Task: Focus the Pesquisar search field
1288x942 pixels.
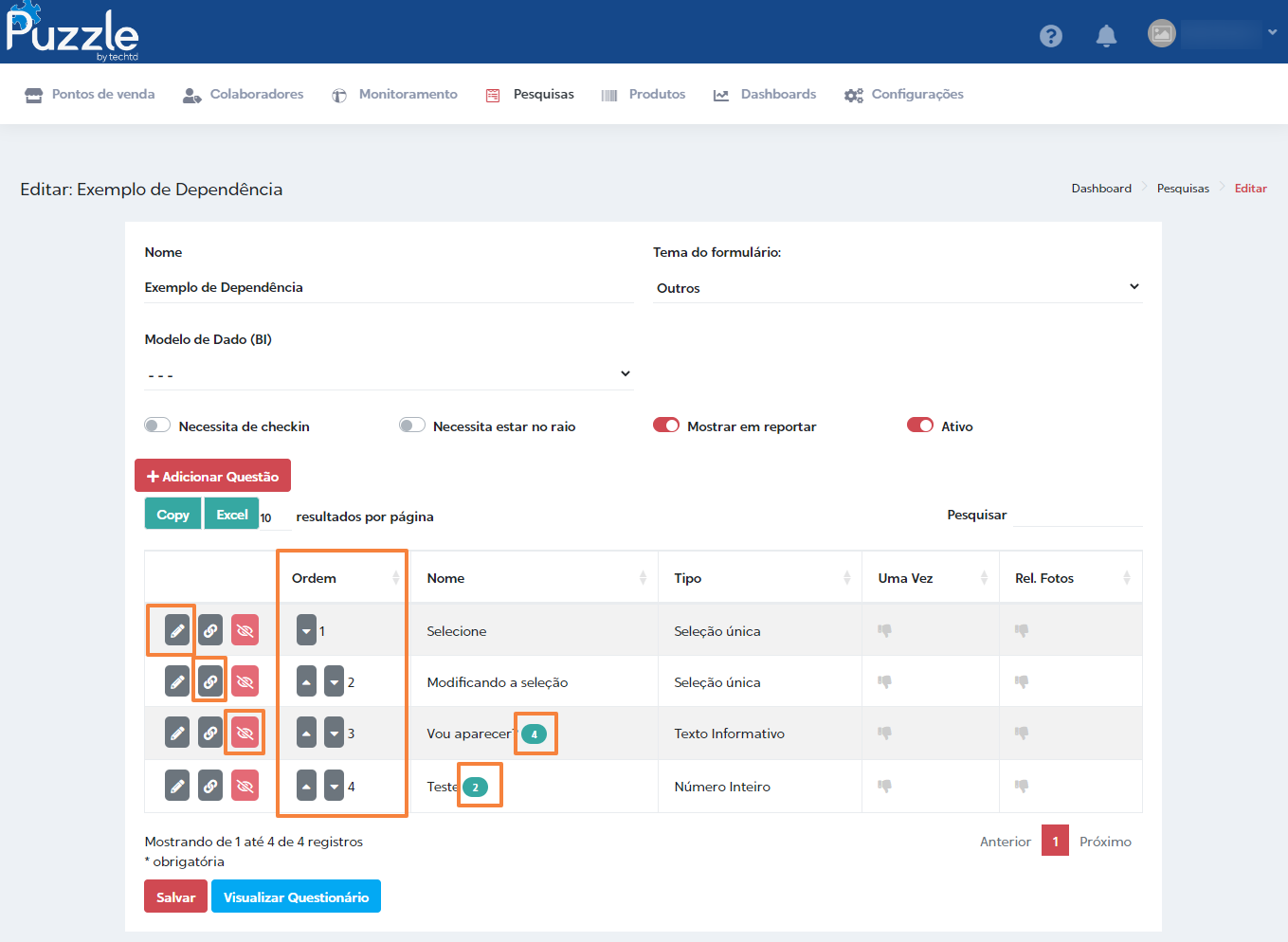Action: point(1079,515)
